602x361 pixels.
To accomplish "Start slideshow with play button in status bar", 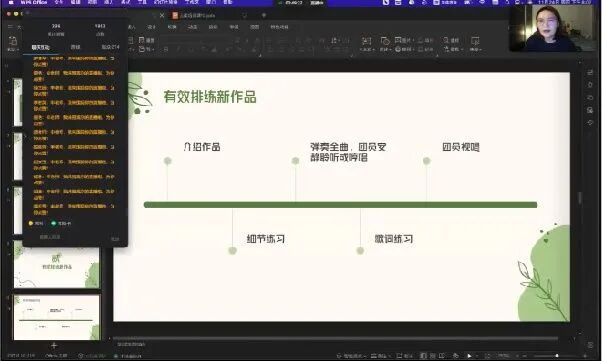I will [x=469, y=356].
